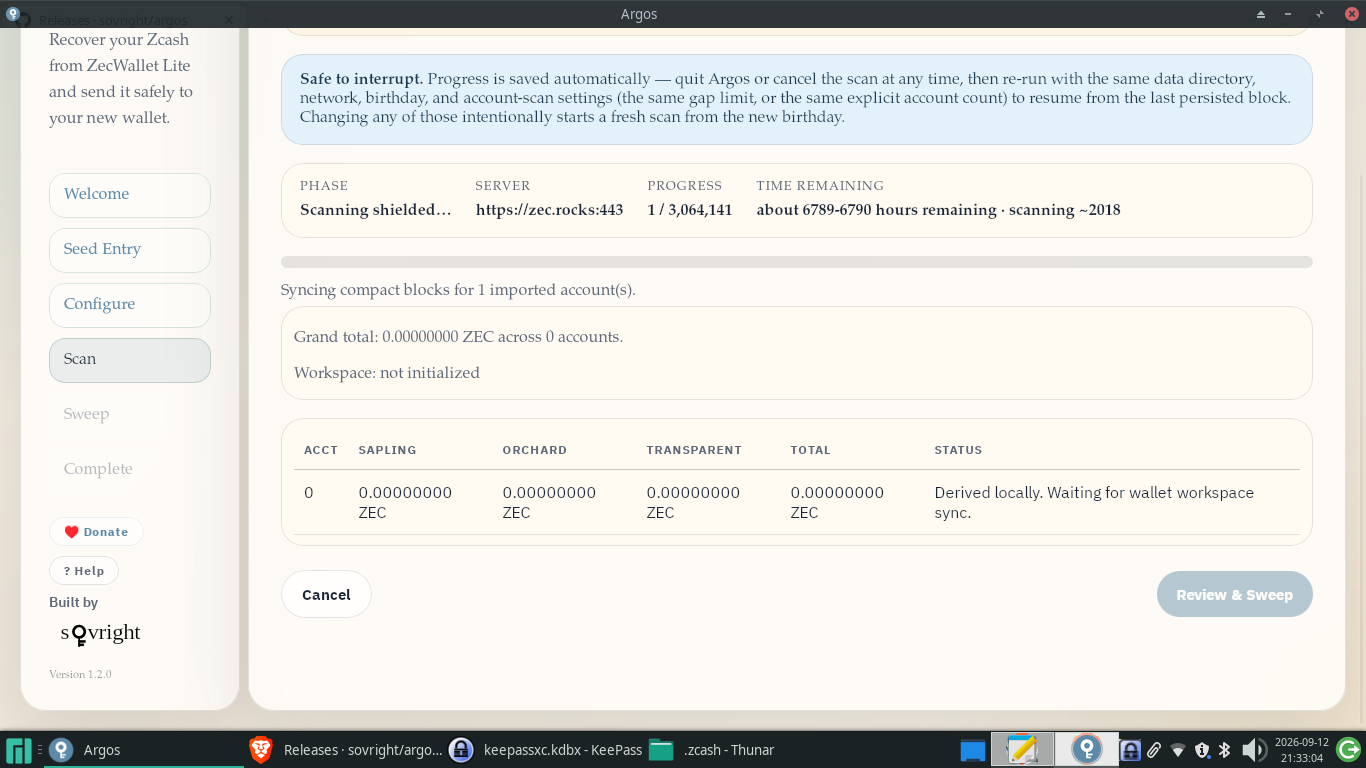Viewport: 1366px width, 768px height.
Task: Select the Scan step in sidebar
Action: coord(130,360)
